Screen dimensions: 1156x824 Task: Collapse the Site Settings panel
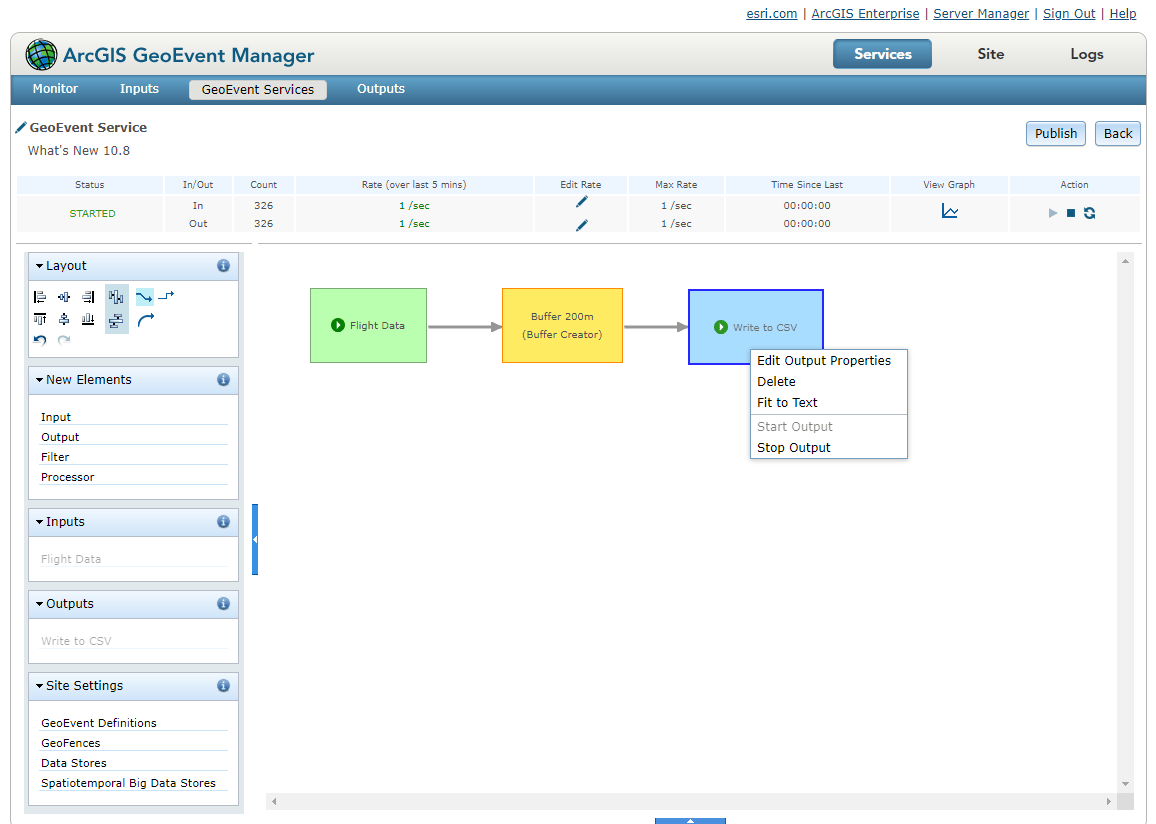pos(37,686)
